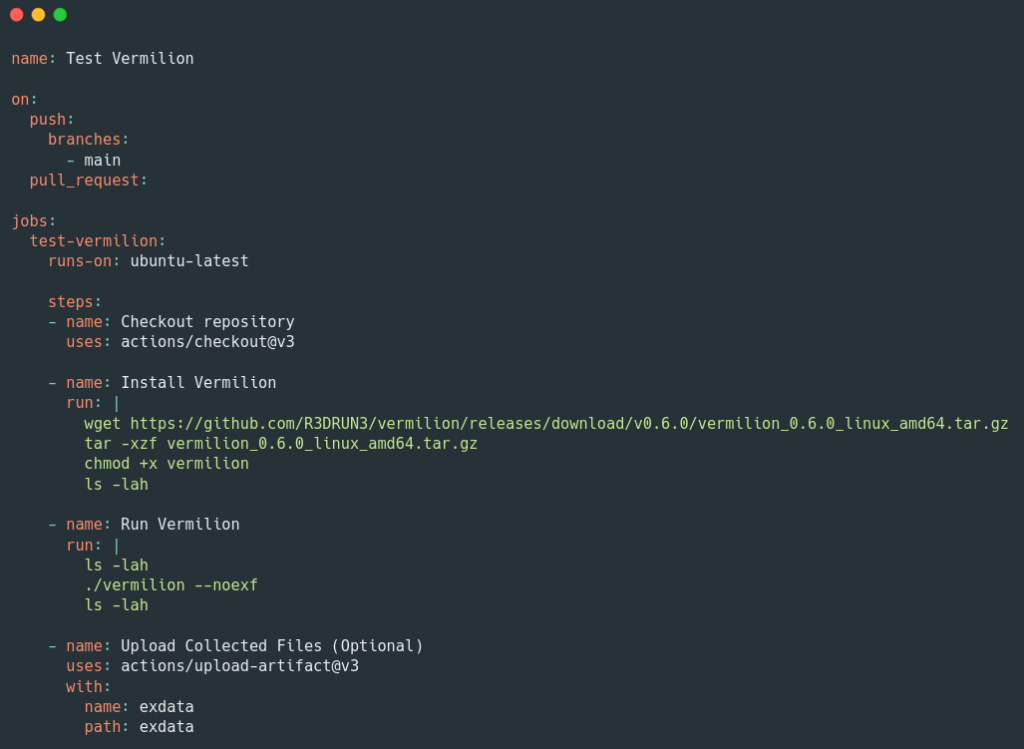Click the 'ubuntu-latest' runner value
This screenshot has width=1024, height=749.
point(189,261)
